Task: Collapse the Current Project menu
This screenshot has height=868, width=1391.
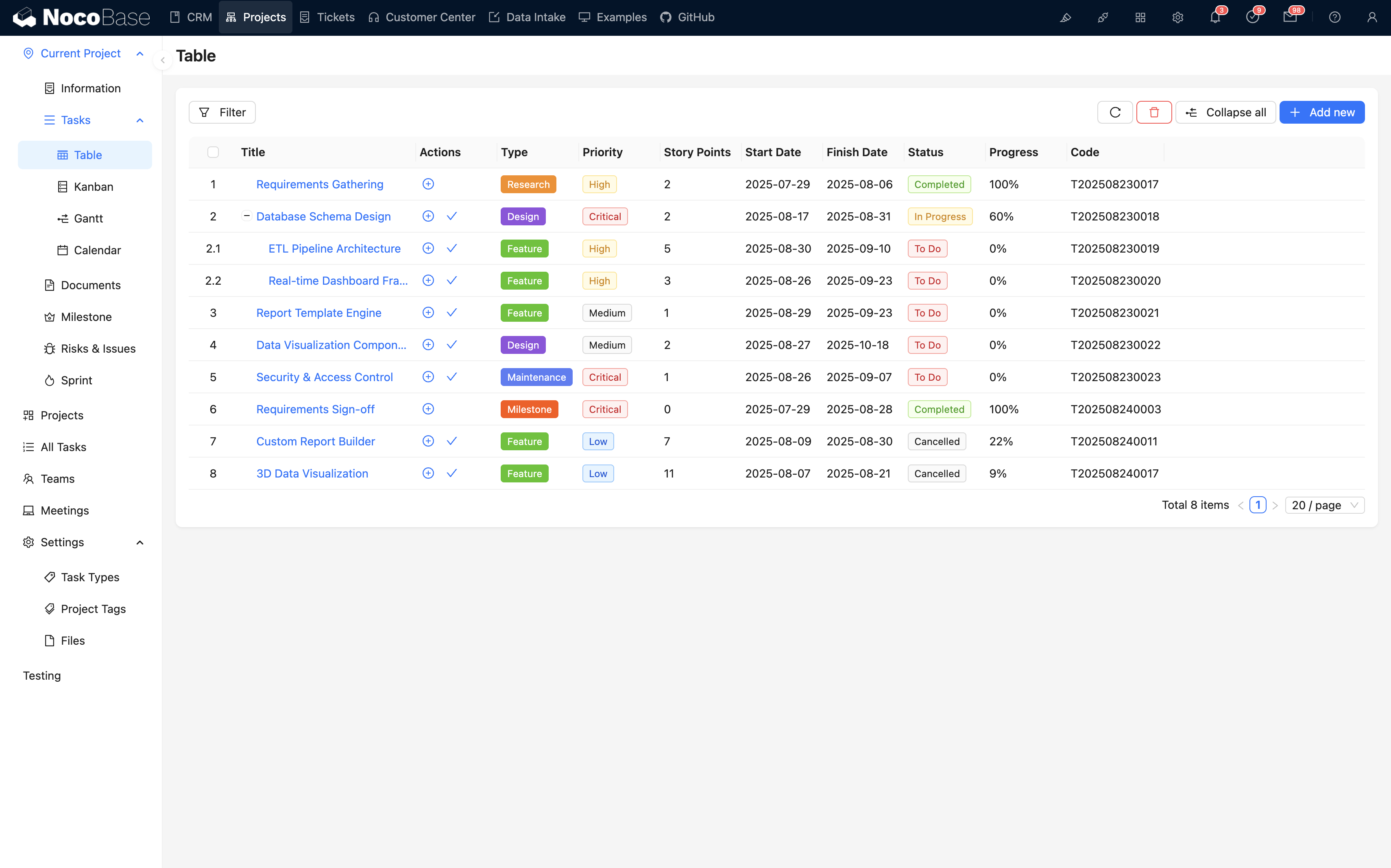Action: (x=140, y=53)
